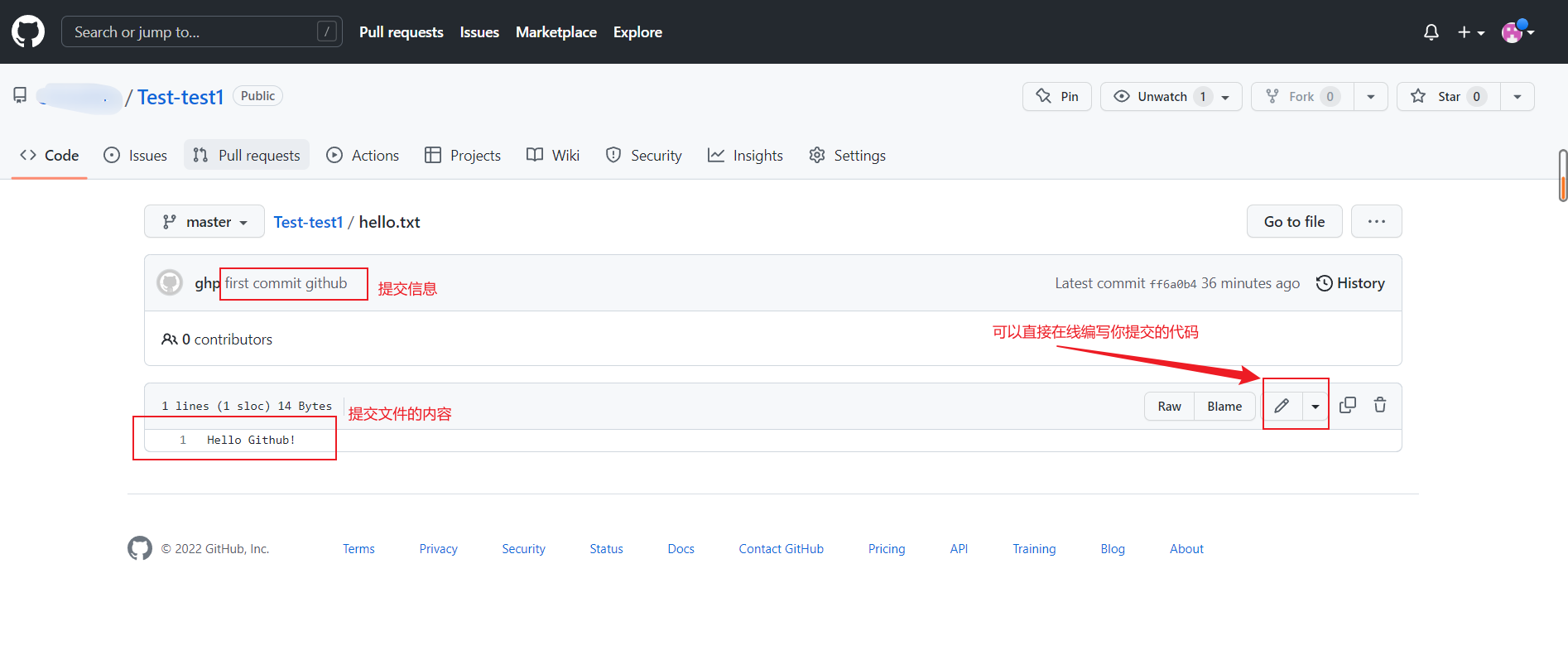
Task: Open the Projects tab
Action: coord(463,155)
